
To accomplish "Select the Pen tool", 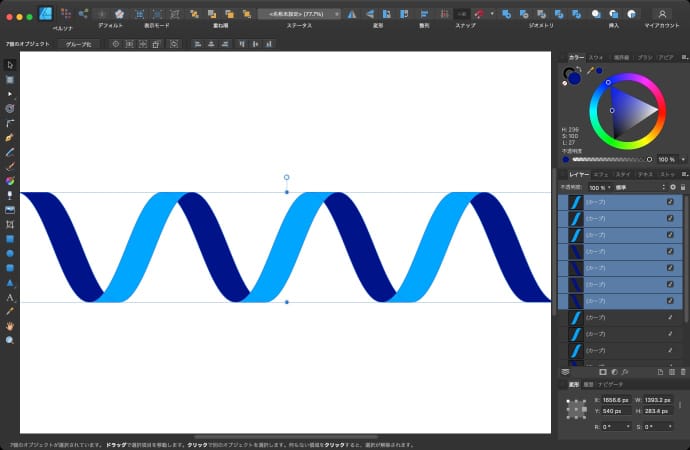I will 10,136.
